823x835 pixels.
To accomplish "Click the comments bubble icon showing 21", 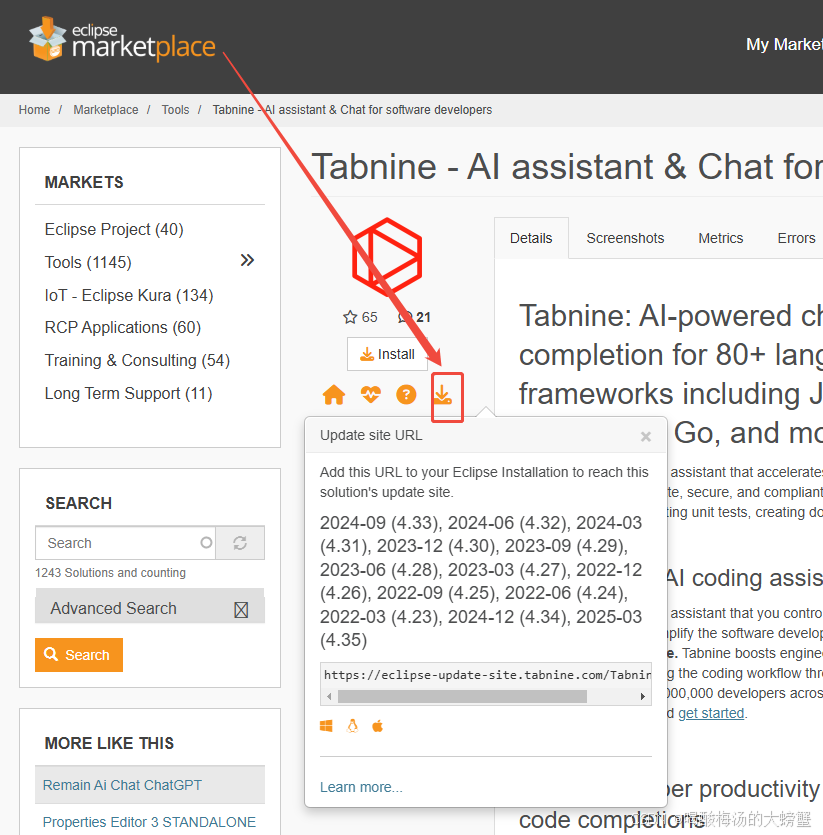I will (405, 317).
